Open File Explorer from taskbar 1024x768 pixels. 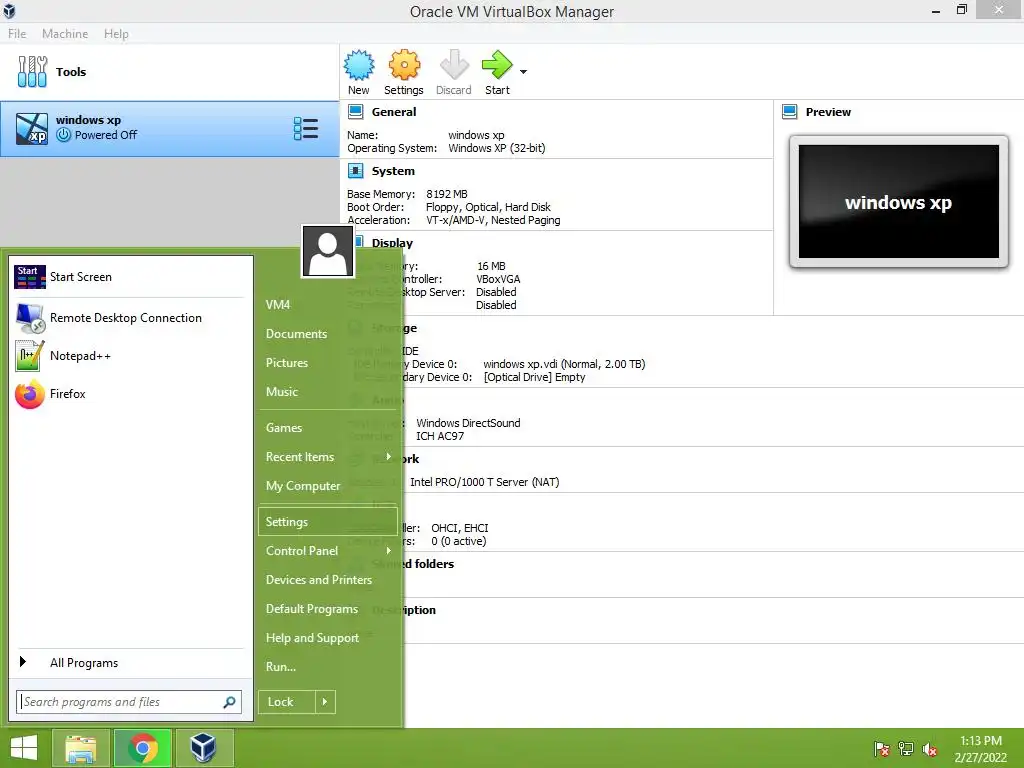80,748
